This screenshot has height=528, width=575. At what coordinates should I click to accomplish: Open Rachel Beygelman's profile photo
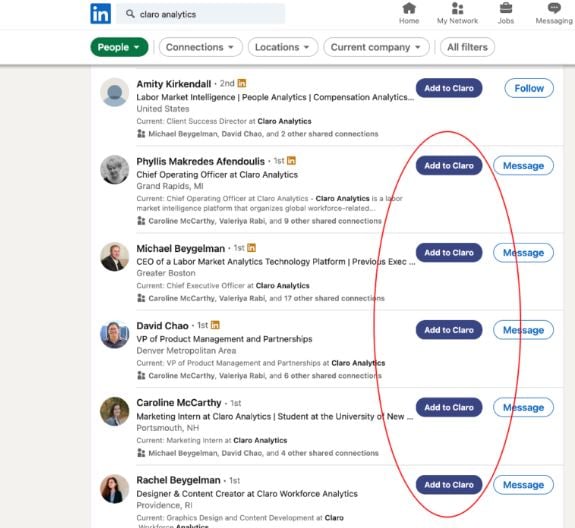click(115, 489)
